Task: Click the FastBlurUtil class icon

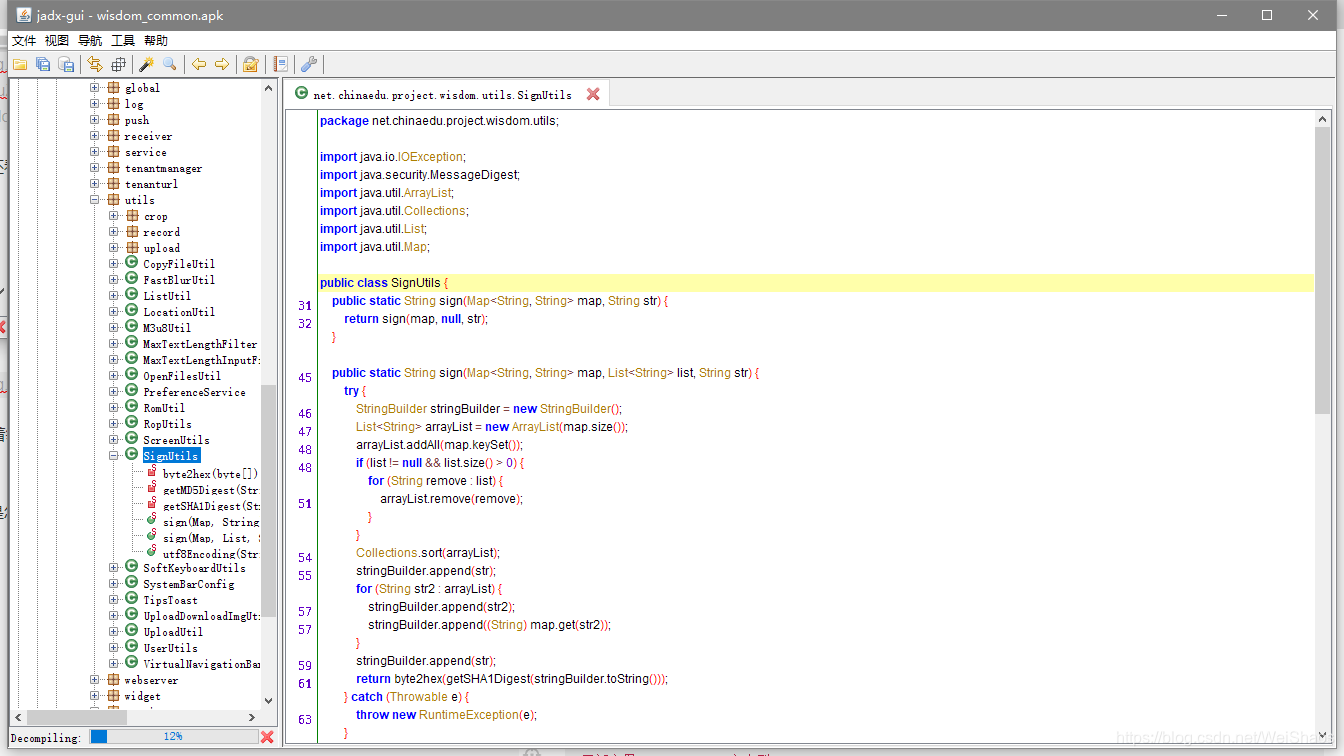Action: pyautogui.click(x=131, y=279)
